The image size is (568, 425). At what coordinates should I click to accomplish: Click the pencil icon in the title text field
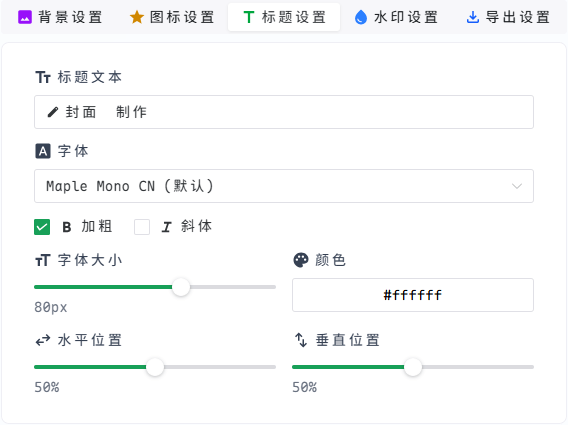53,112
